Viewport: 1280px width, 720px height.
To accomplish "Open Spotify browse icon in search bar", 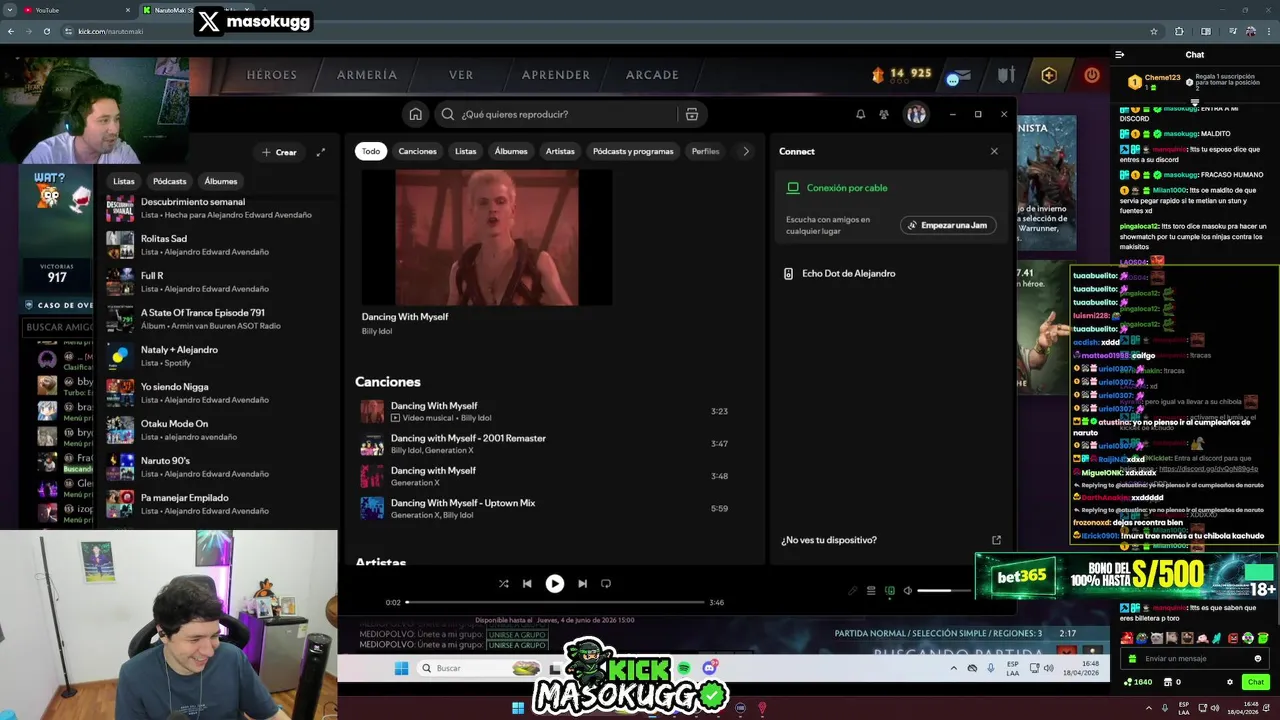I will pos(692,114).
